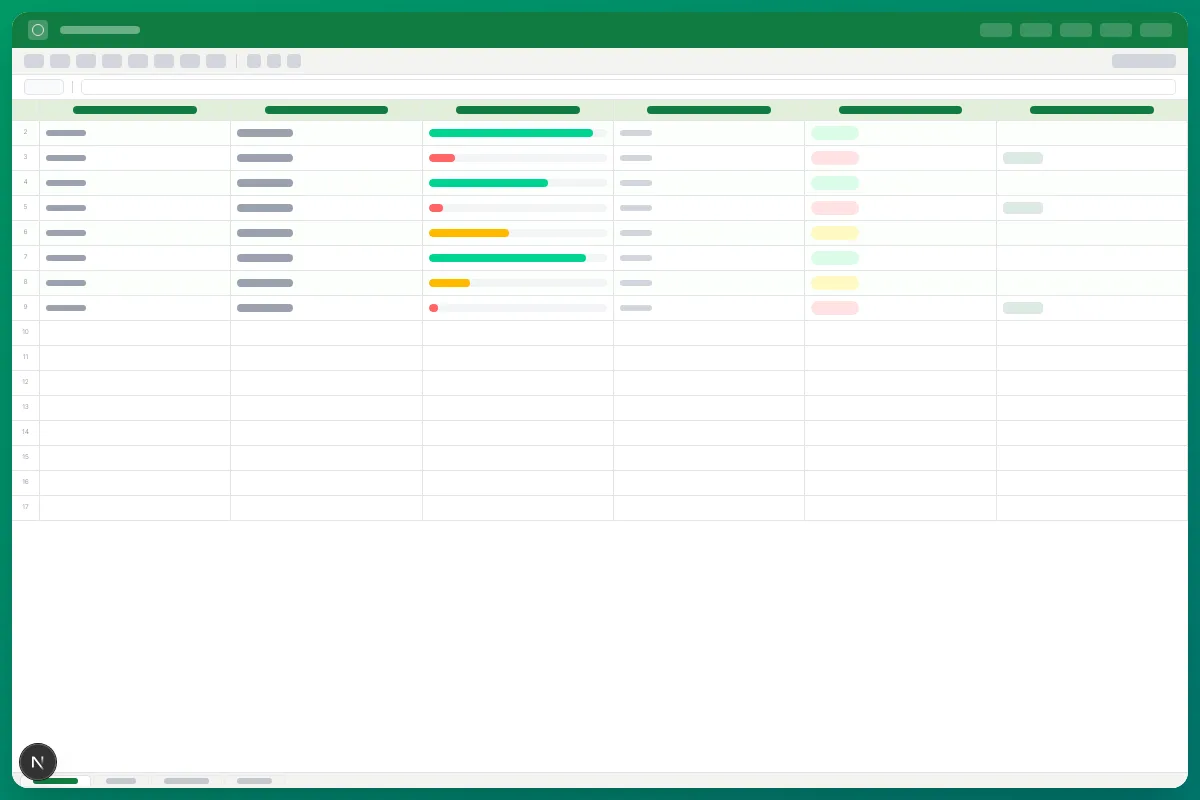Click the red status pill in row 5

835,208
